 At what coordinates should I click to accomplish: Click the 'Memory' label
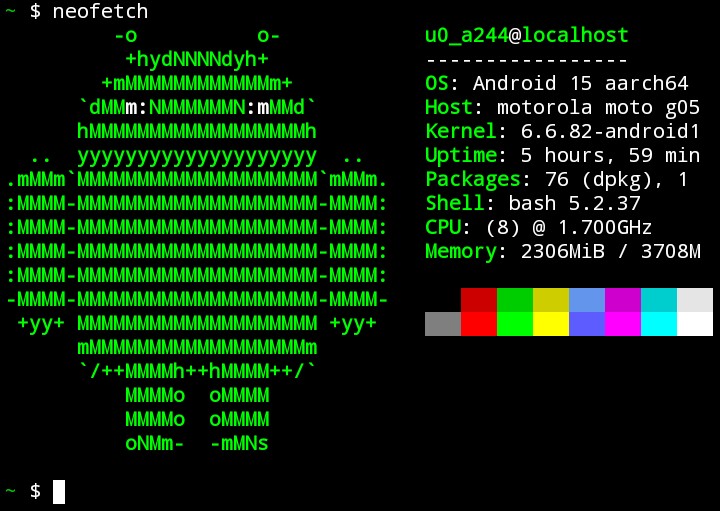pyautogui.click(x=461, y=252)
